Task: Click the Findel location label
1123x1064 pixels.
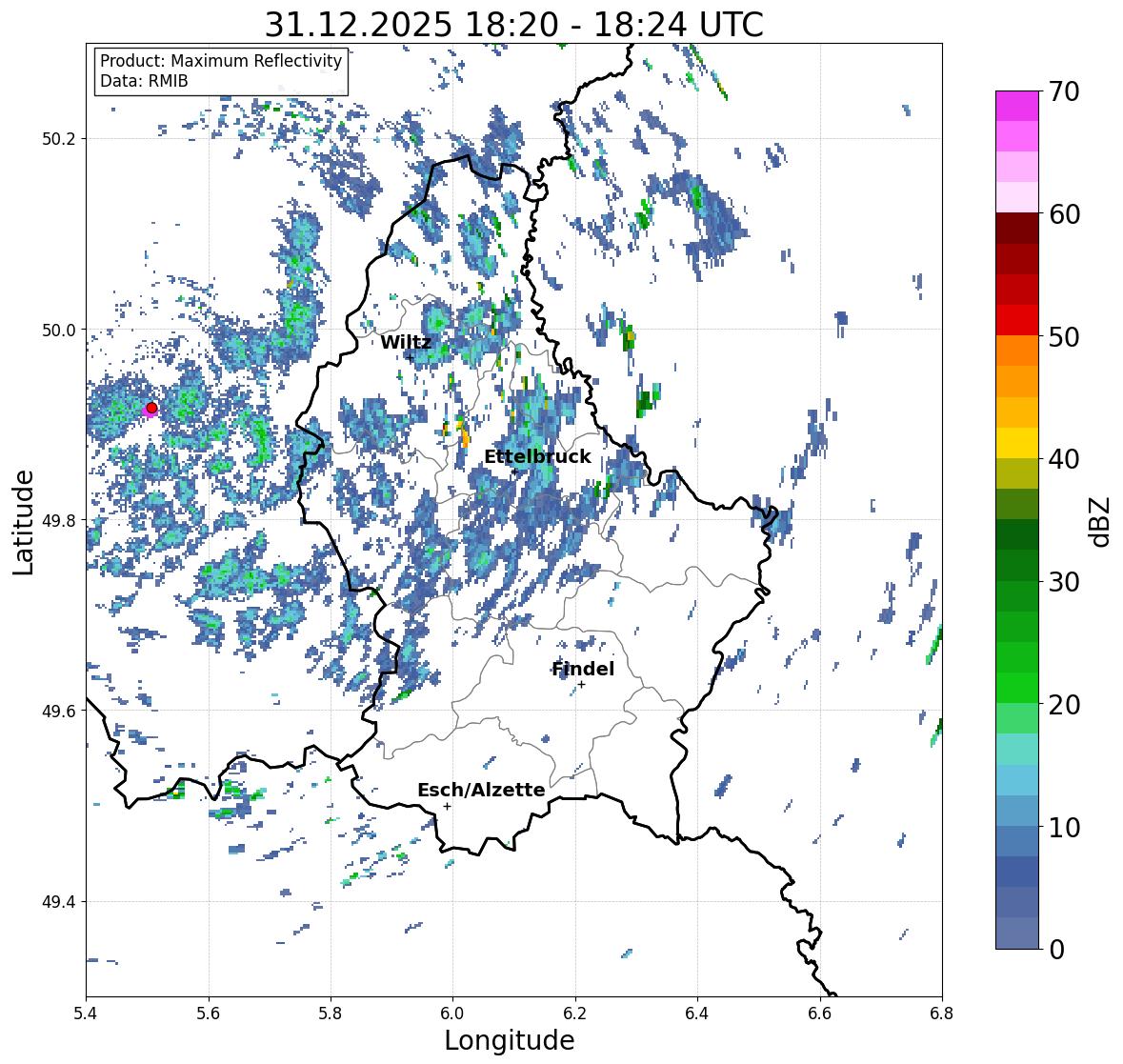Action: 583,669
